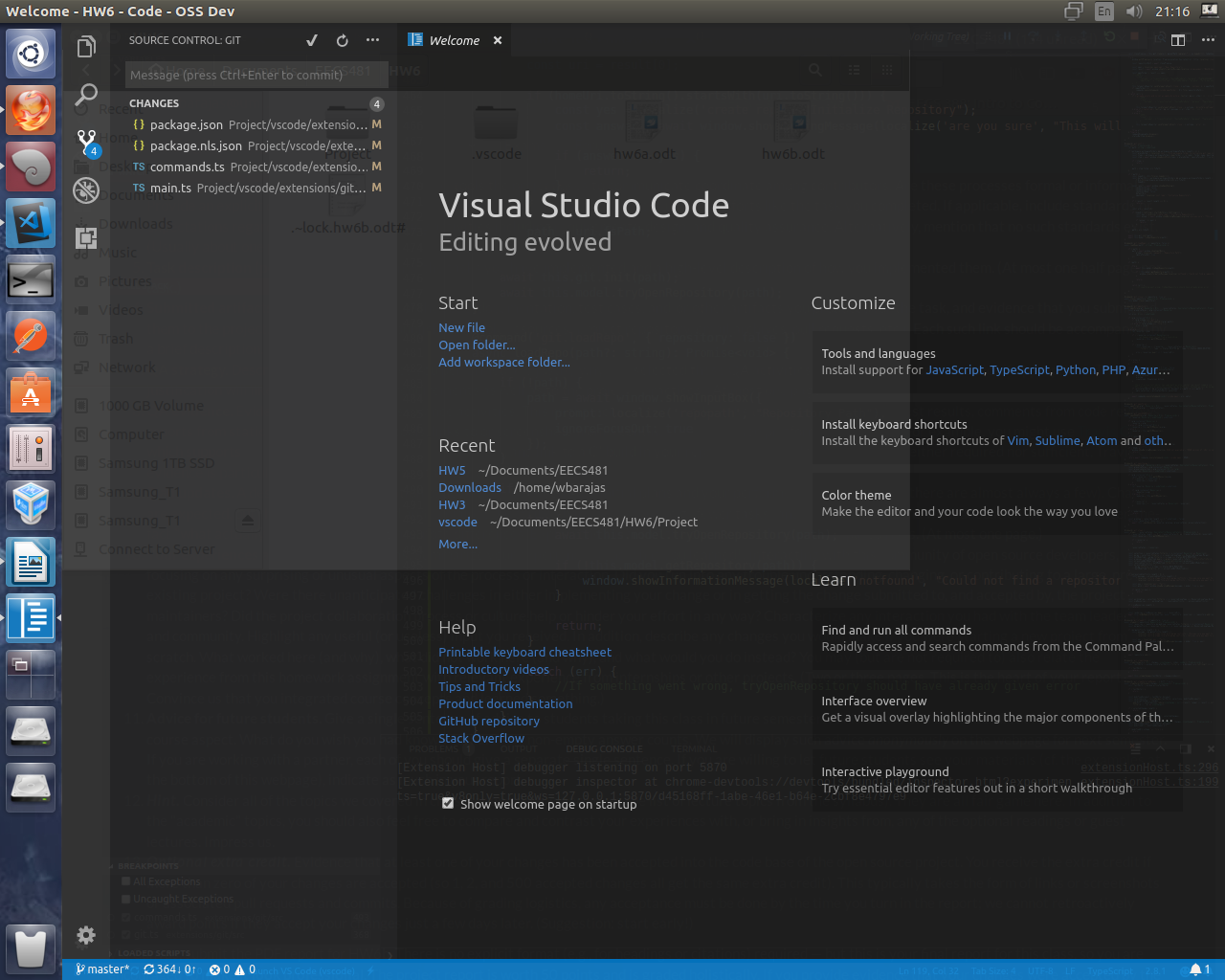The height and width of the screenshot is (980, 1225).
Task: Click the New file link
Action: 461,327
